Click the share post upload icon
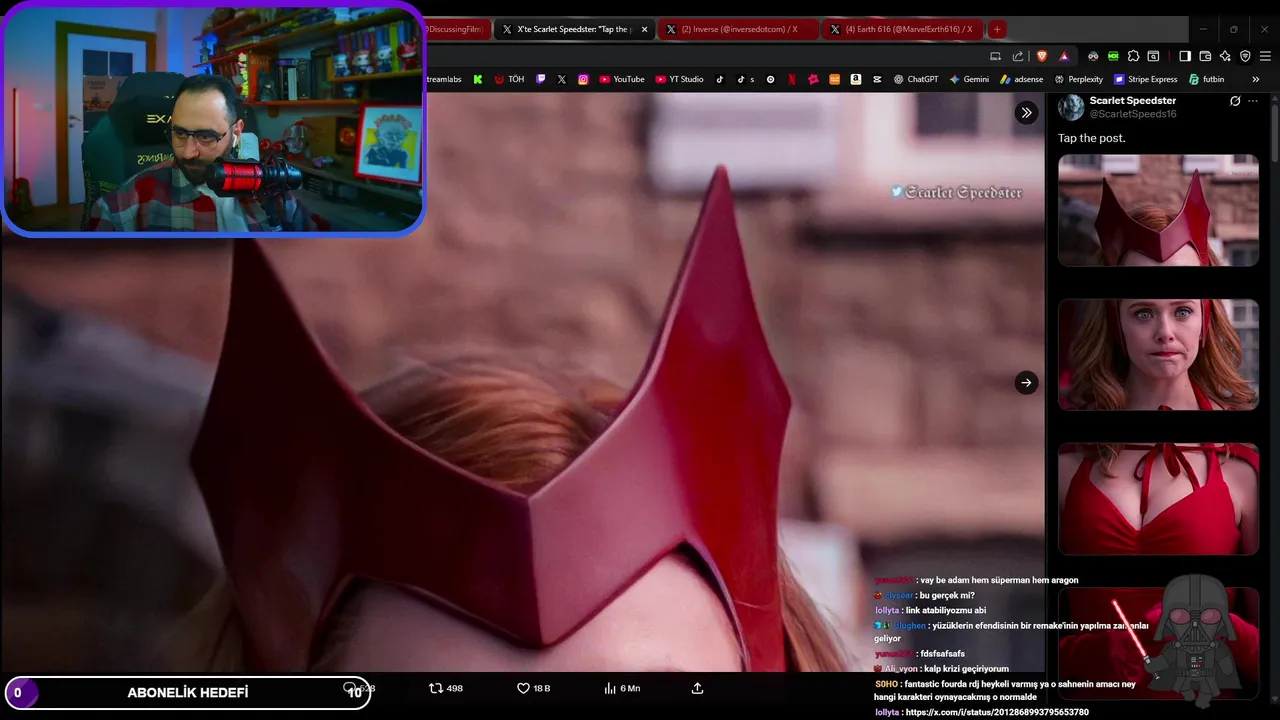Image resolution: width=1280 pixels, height=720 pixels. (697, 688)
